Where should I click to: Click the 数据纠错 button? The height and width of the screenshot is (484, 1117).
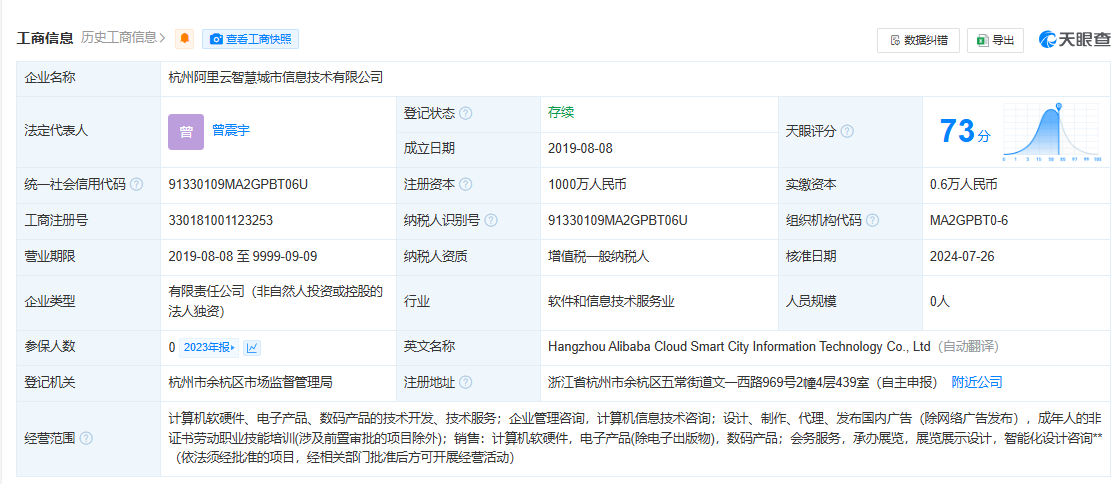click(x=918, y=40)
